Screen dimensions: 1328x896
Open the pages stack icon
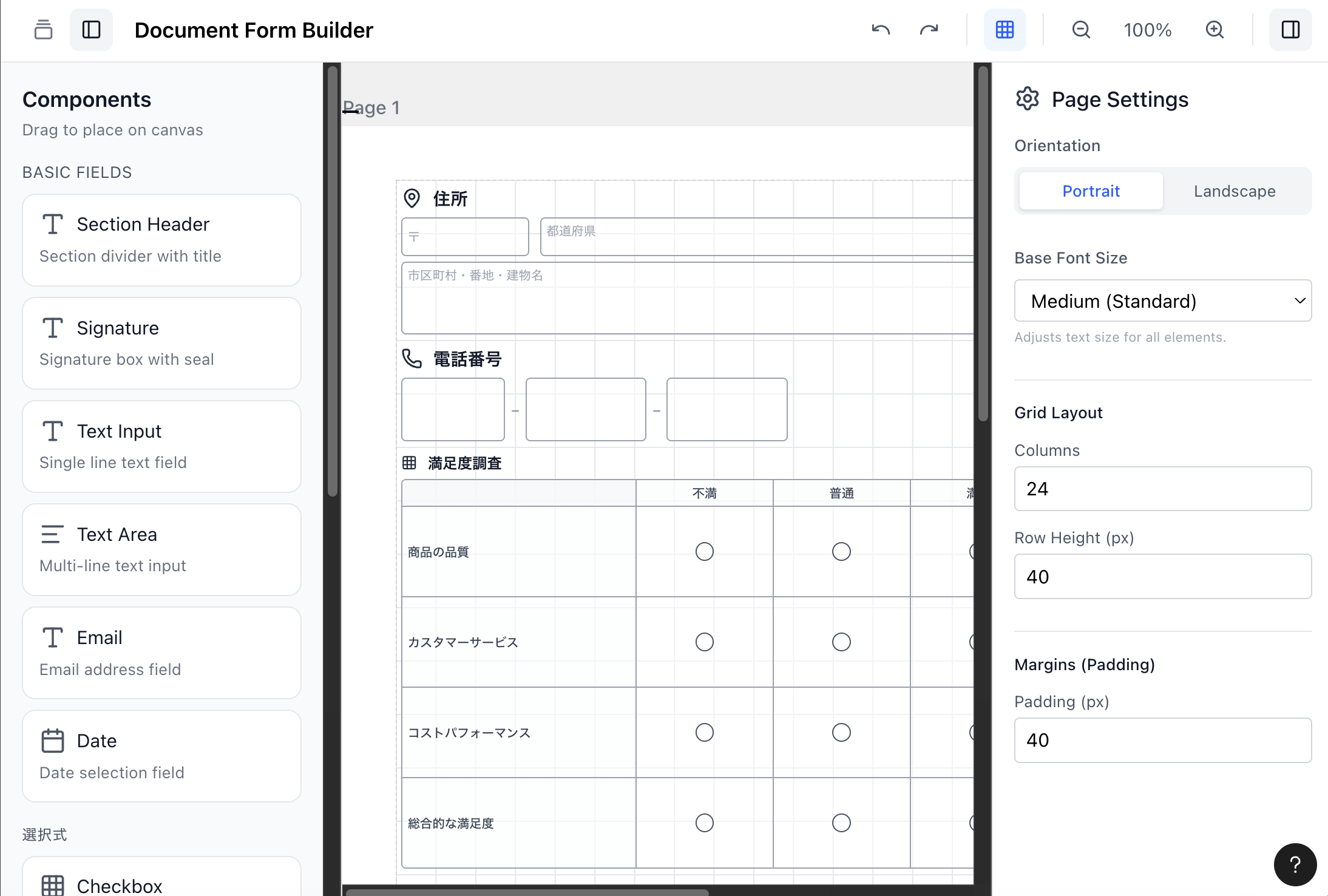pos(43,30)
